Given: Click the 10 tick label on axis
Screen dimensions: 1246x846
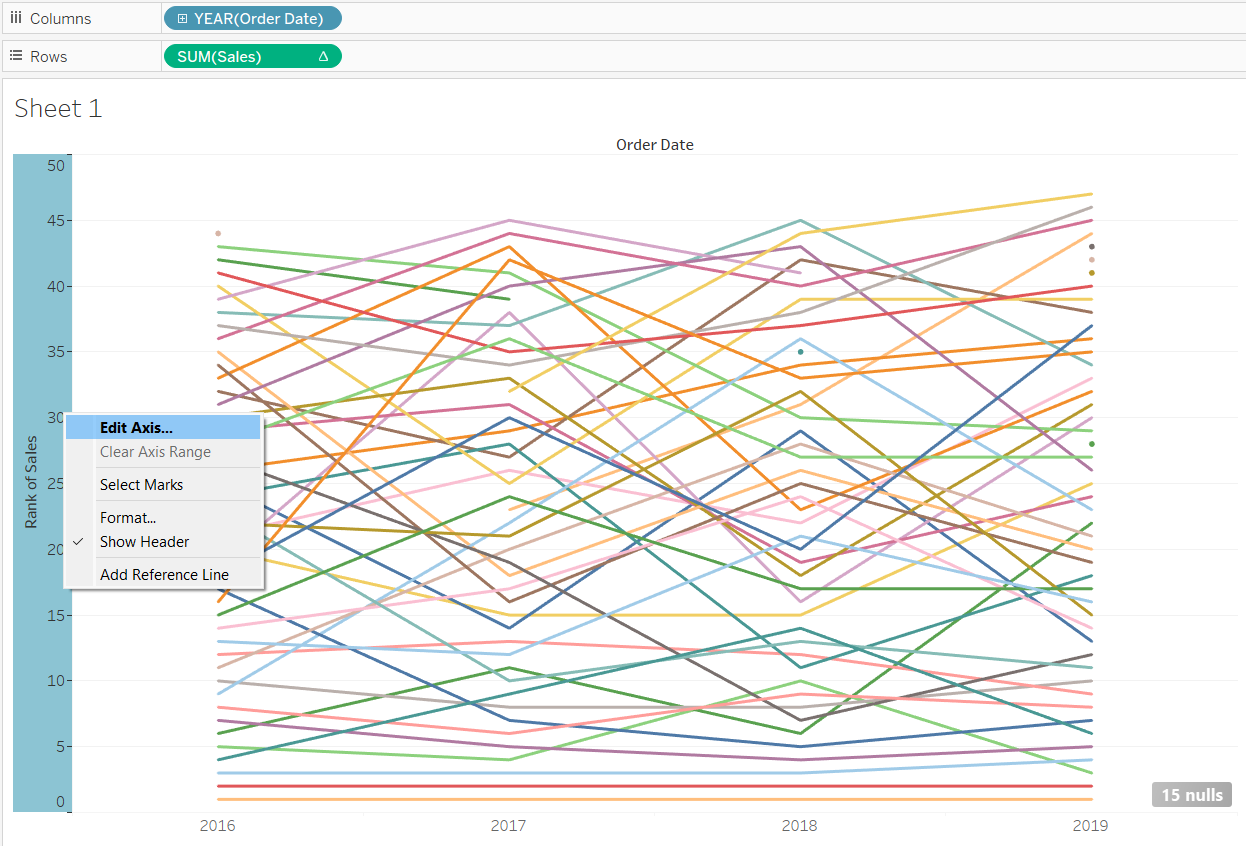Looking at the screenshot, I should (x=56, y=681).
